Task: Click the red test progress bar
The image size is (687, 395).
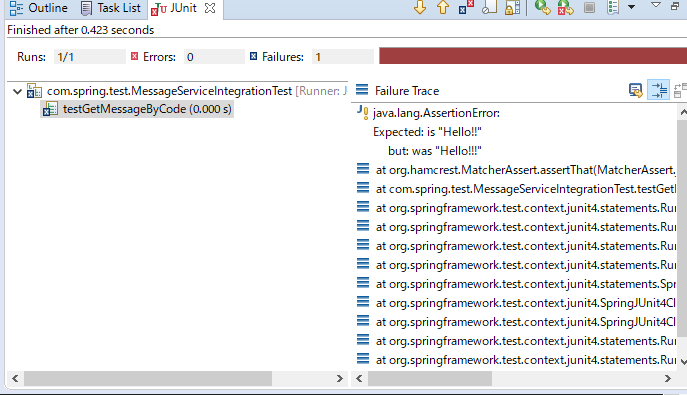Action: tap(533, 56)
